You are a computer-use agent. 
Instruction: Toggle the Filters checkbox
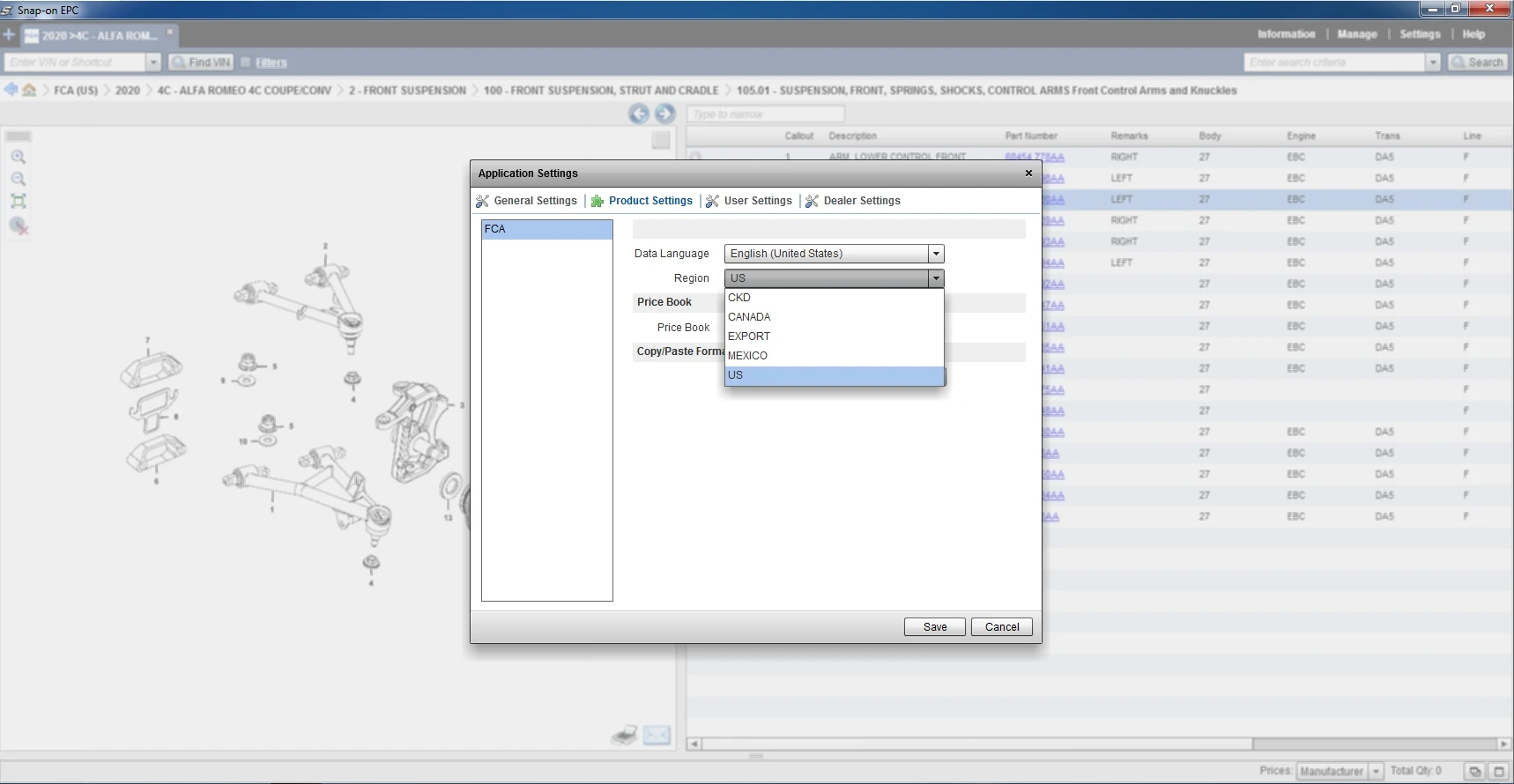click(246, 63)
